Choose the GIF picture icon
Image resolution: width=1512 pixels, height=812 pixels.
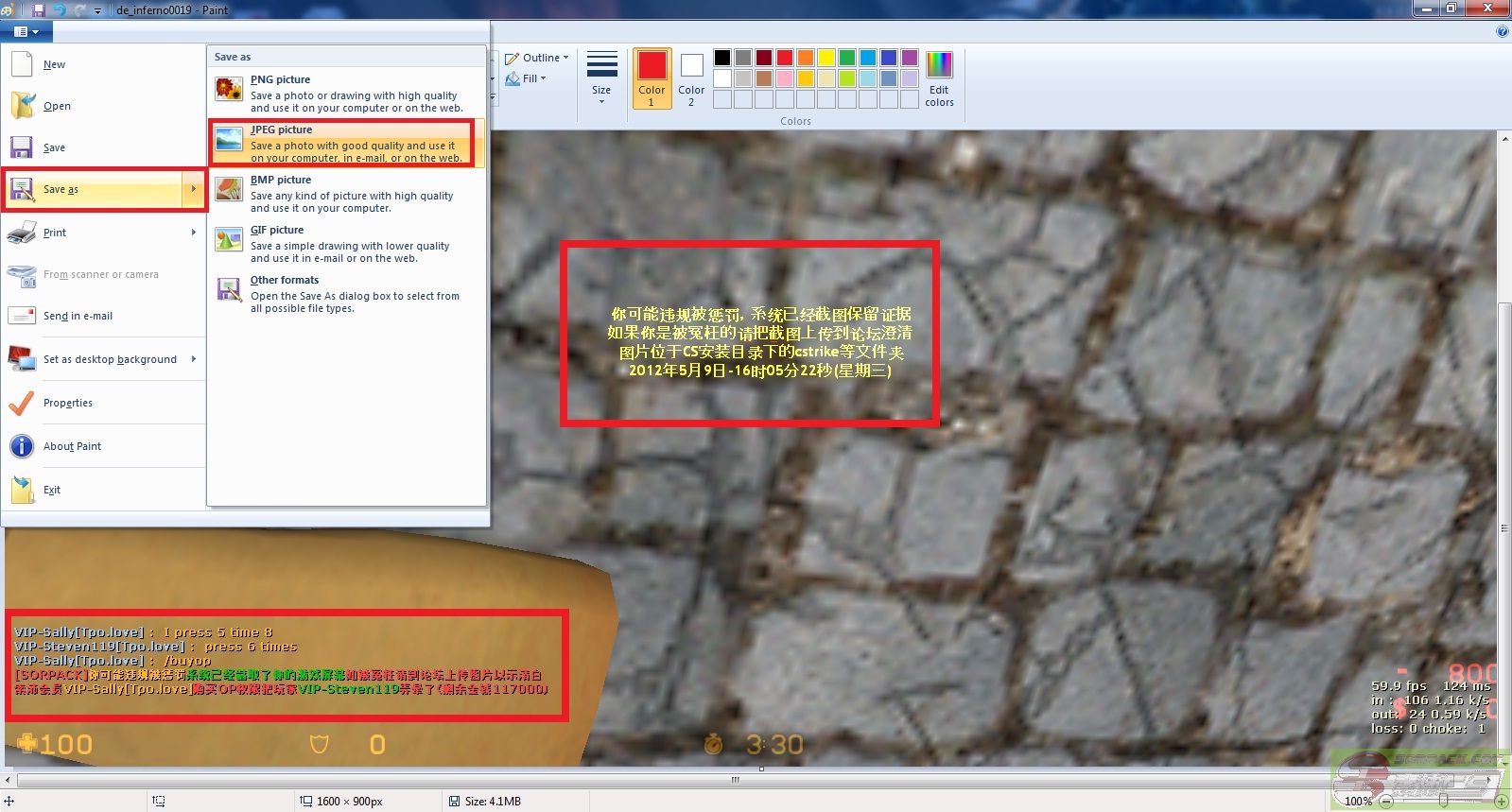[228, 240]
